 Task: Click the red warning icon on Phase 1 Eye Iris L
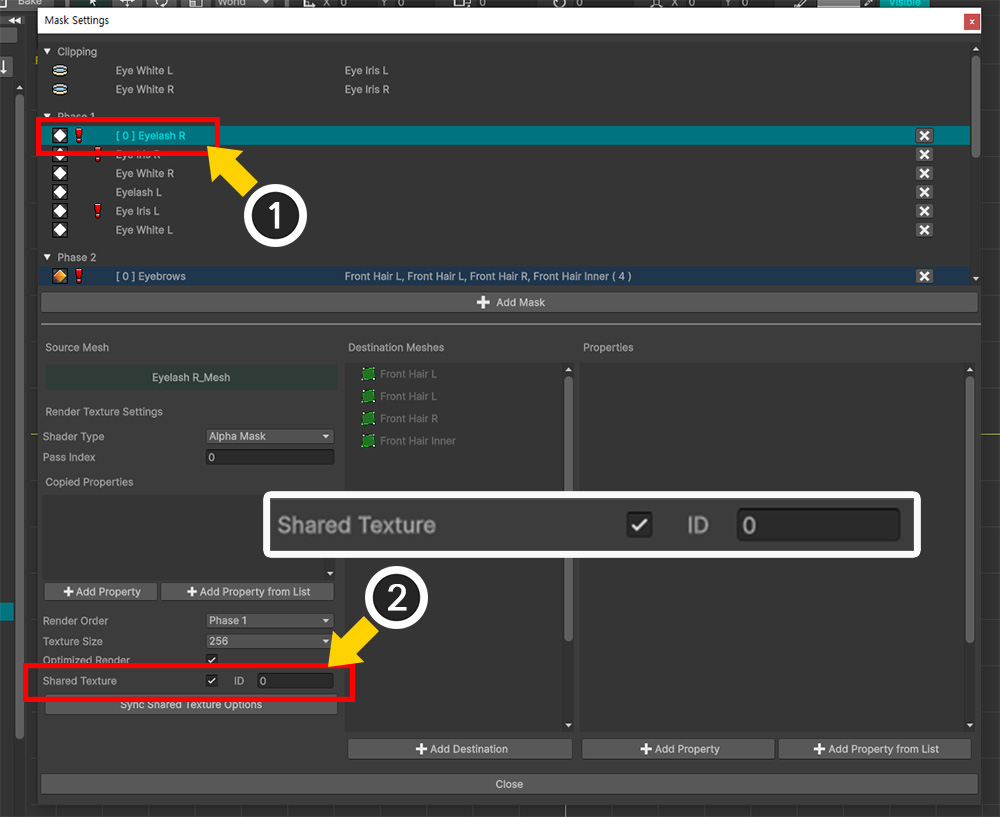point(98,210)
